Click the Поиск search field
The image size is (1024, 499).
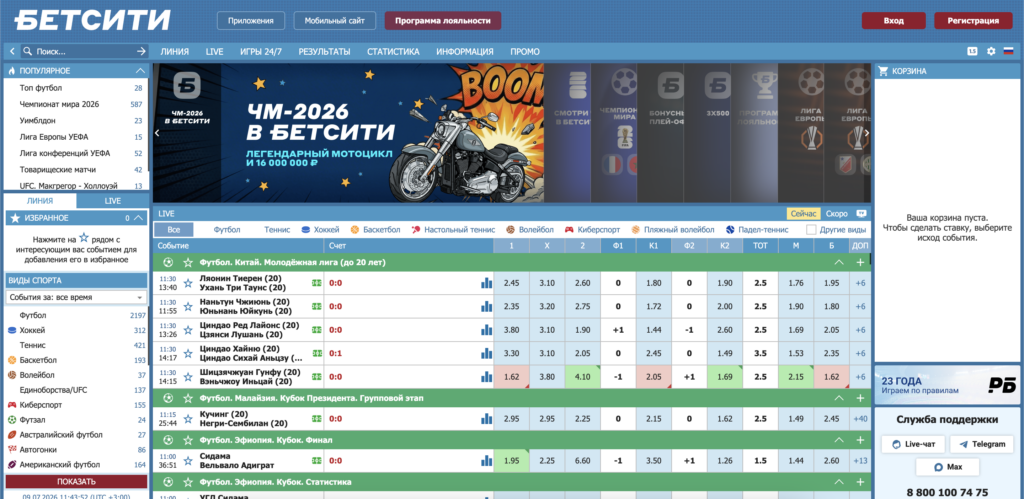coord(85,51)
